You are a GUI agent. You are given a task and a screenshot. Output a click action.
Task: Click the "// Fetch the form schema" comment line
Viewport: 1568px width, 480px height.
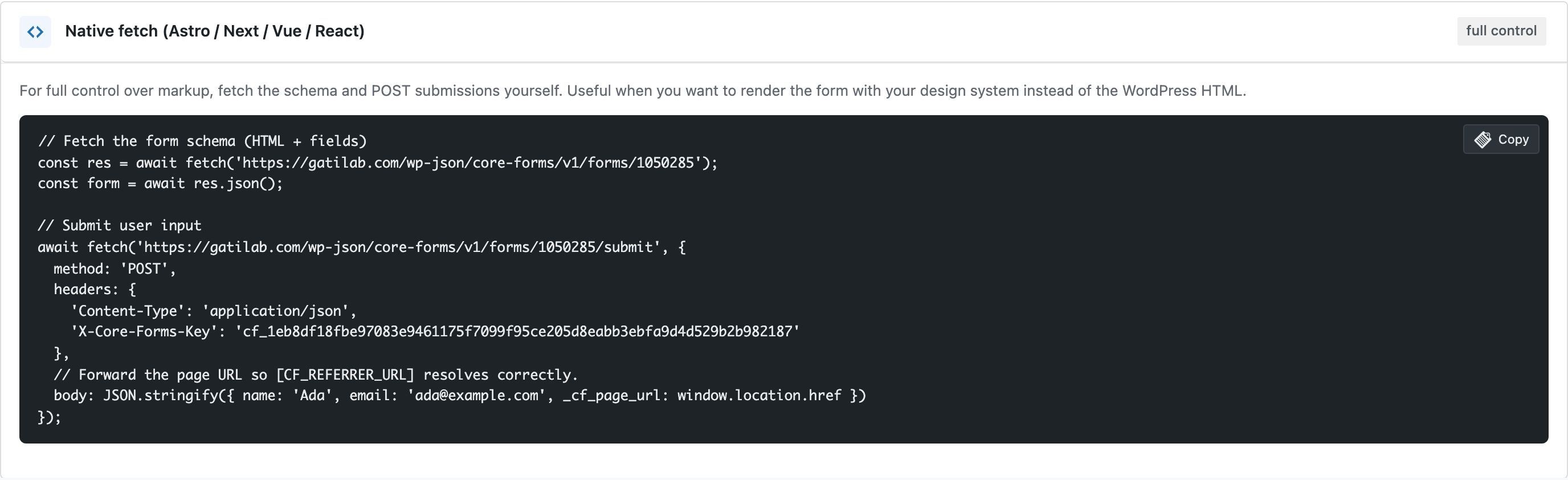coord(202,141)
